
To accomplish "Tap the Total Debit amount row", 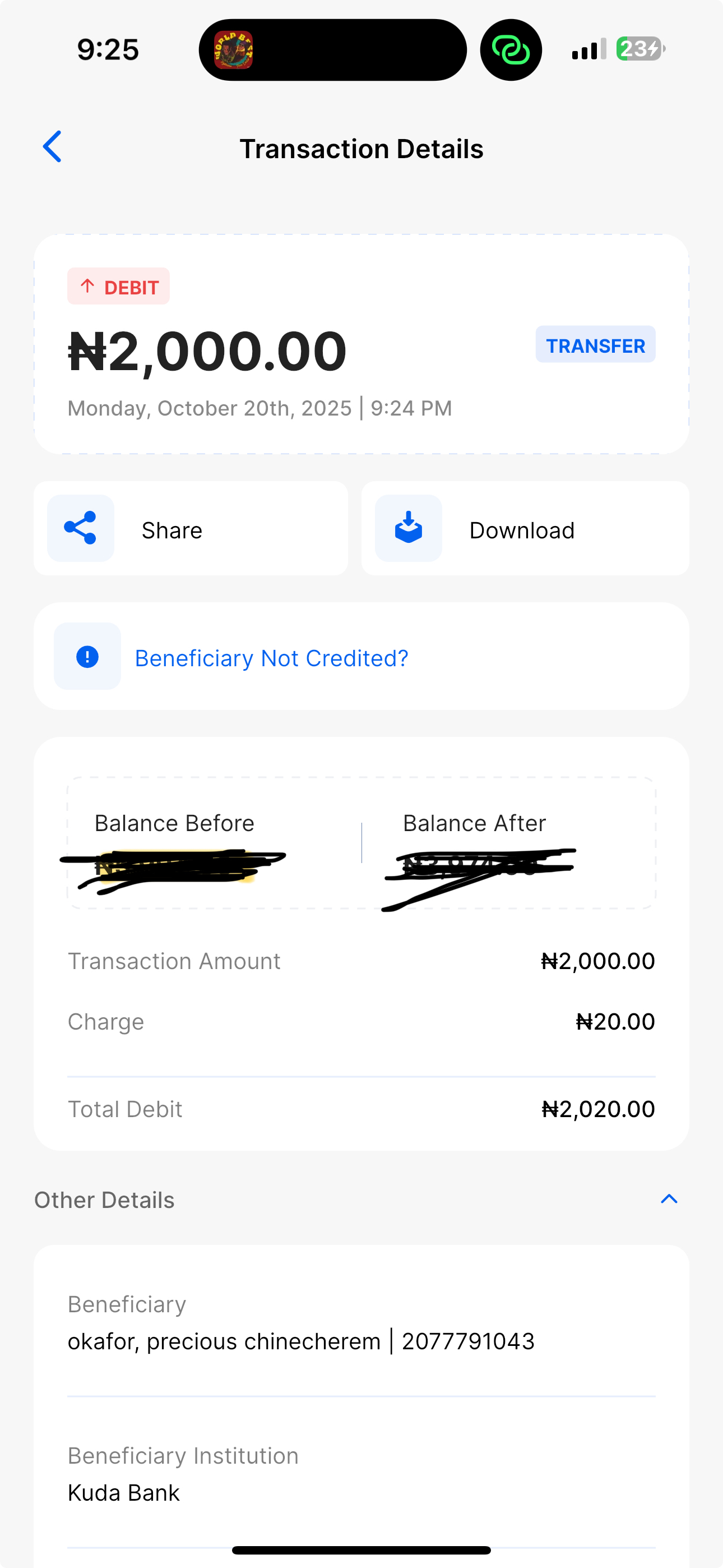I will tap(361, 1109).
